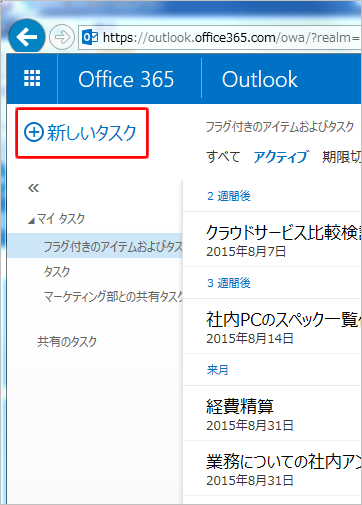Select the タスク folder in sidebar
Viewport: 362px width, 505px height.
click(57, 272)
